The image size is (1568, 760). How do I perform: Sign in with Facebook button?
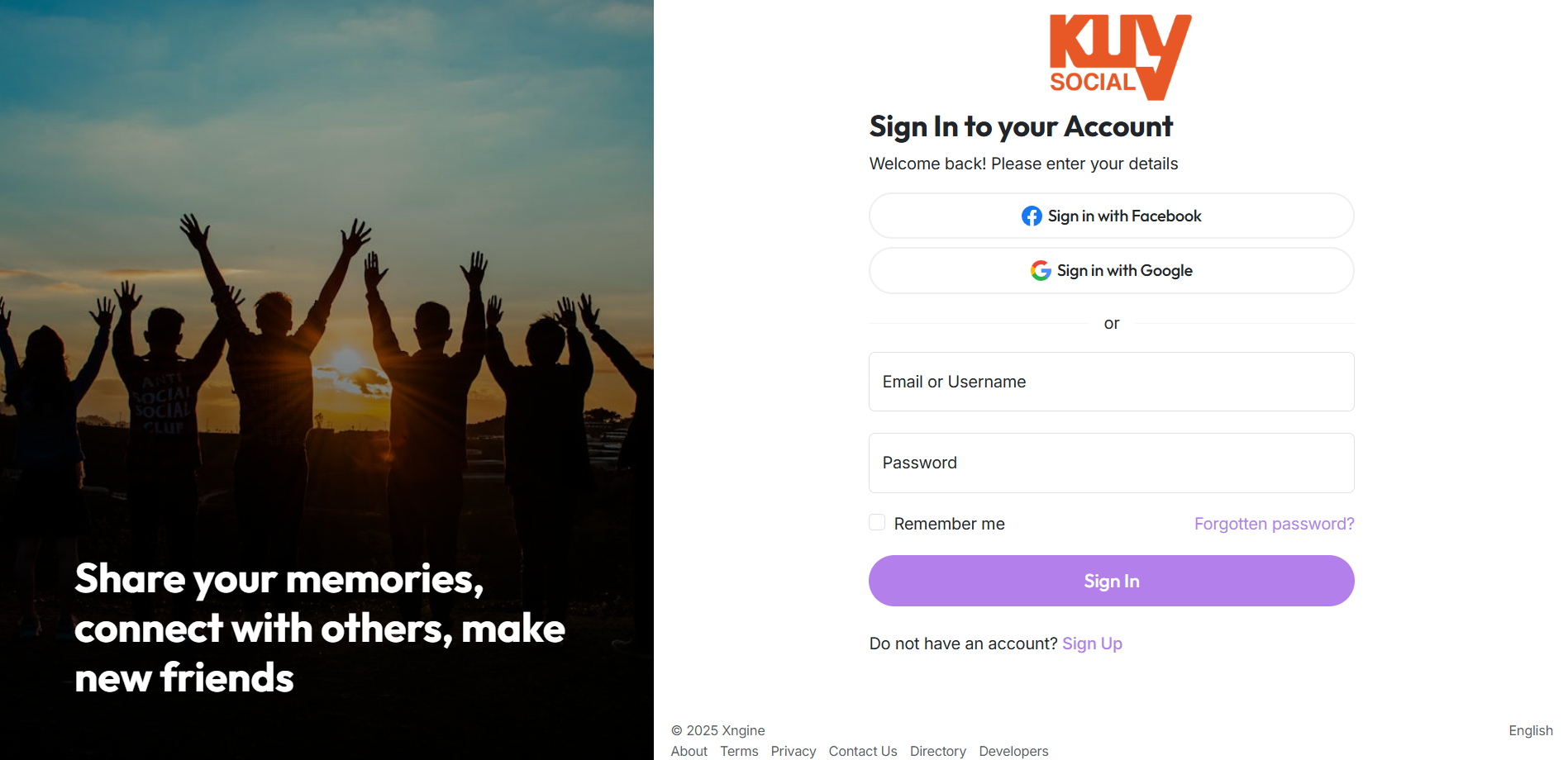pos(1111,216)
